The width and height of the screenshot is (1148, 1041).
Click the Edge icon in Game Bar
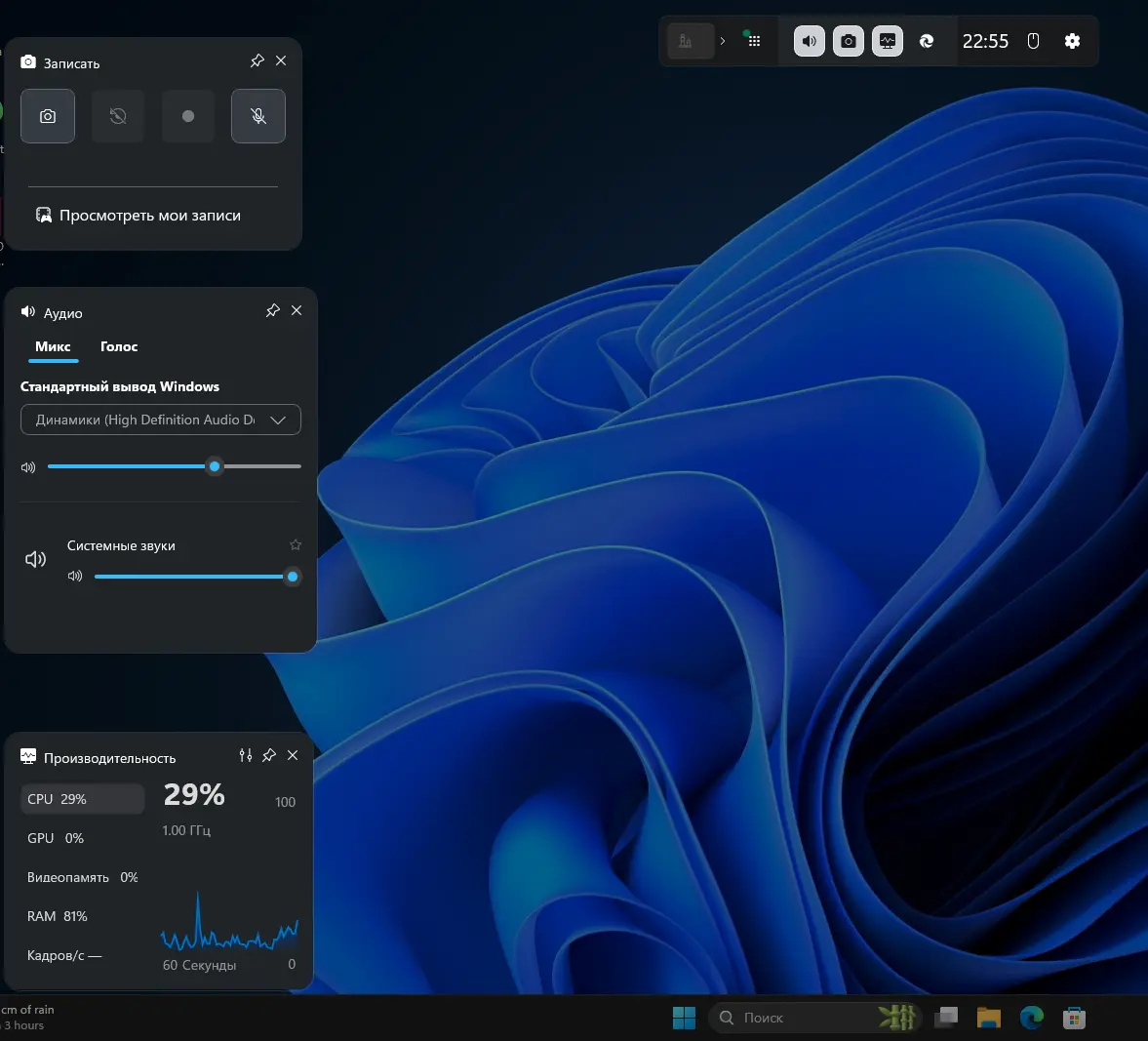927,41
